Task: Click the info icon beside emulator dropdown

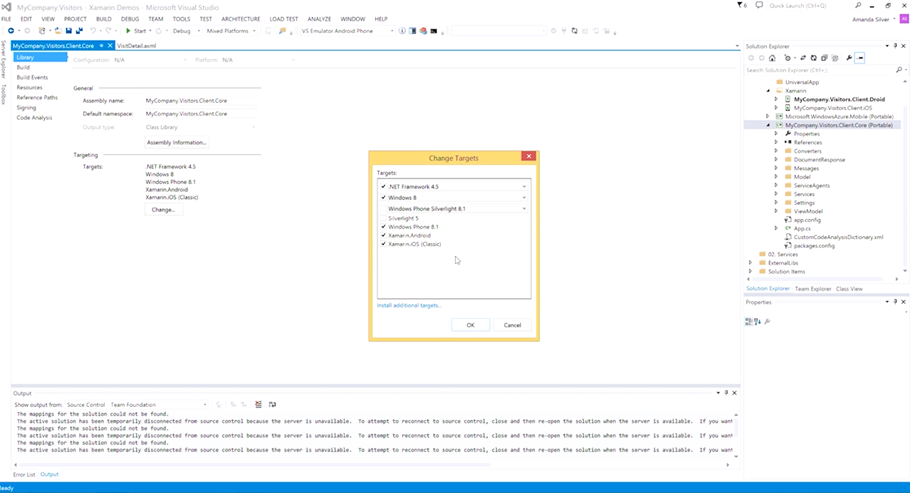Action: click(x=402, y=31)
